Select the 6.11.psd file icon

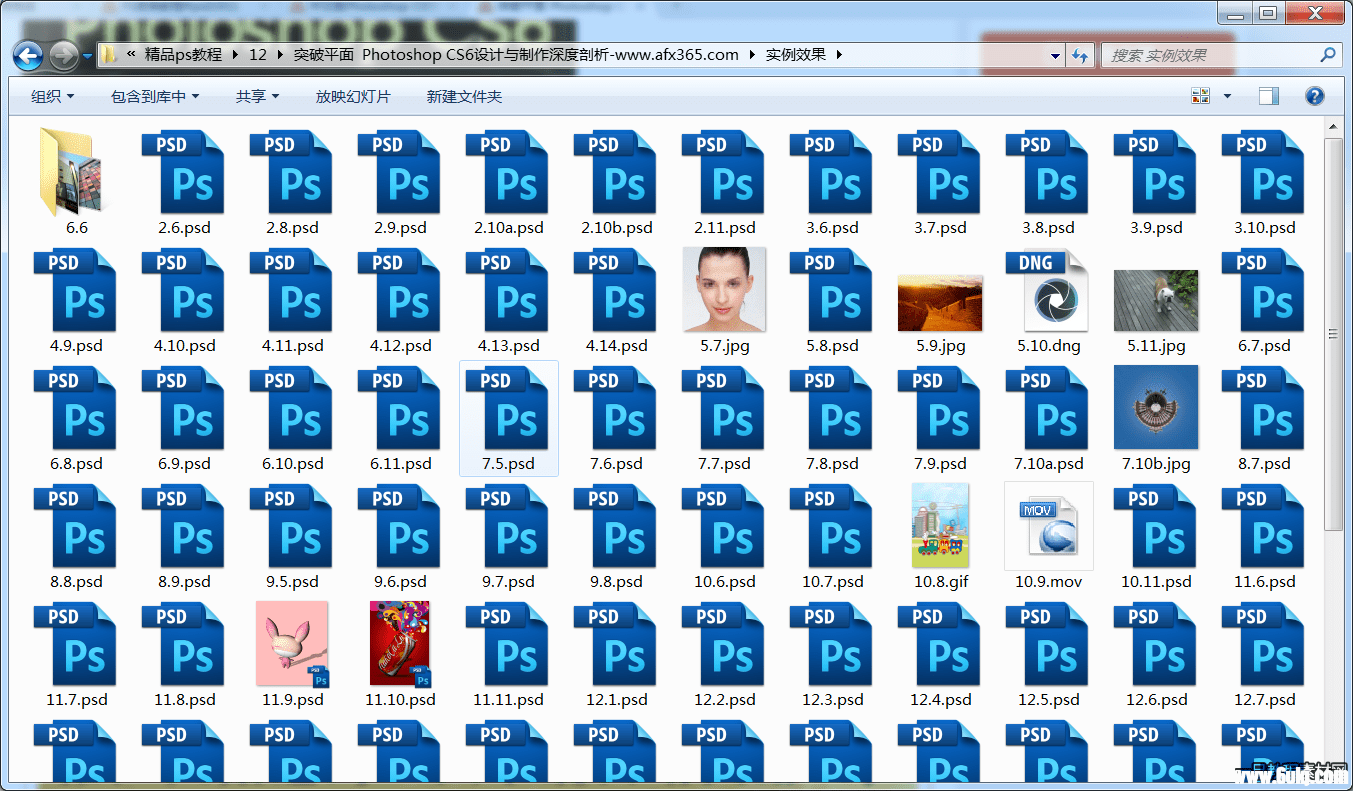[398, 408]
